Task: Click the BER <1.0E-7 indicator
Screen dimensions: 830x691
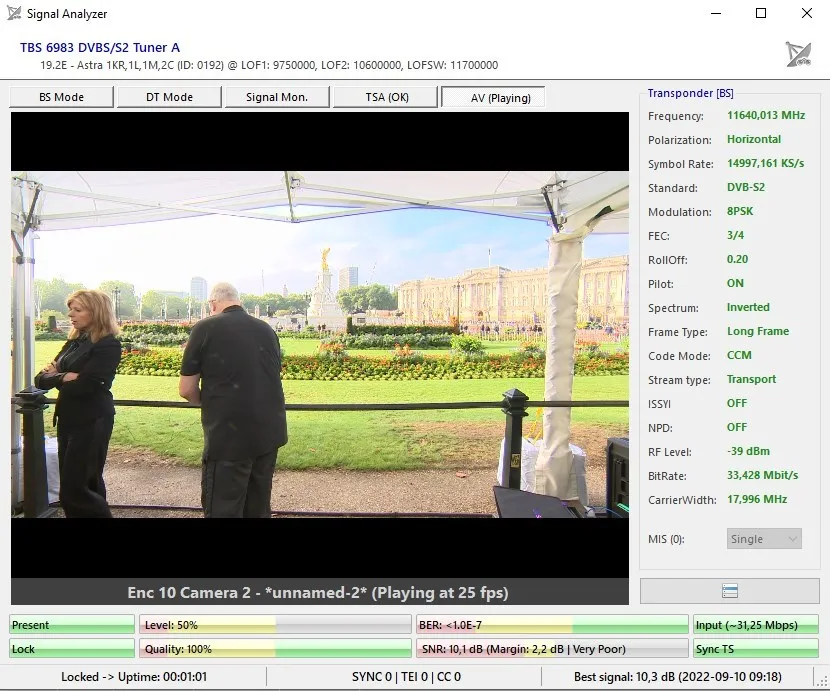Action: (x=552, y=625)
